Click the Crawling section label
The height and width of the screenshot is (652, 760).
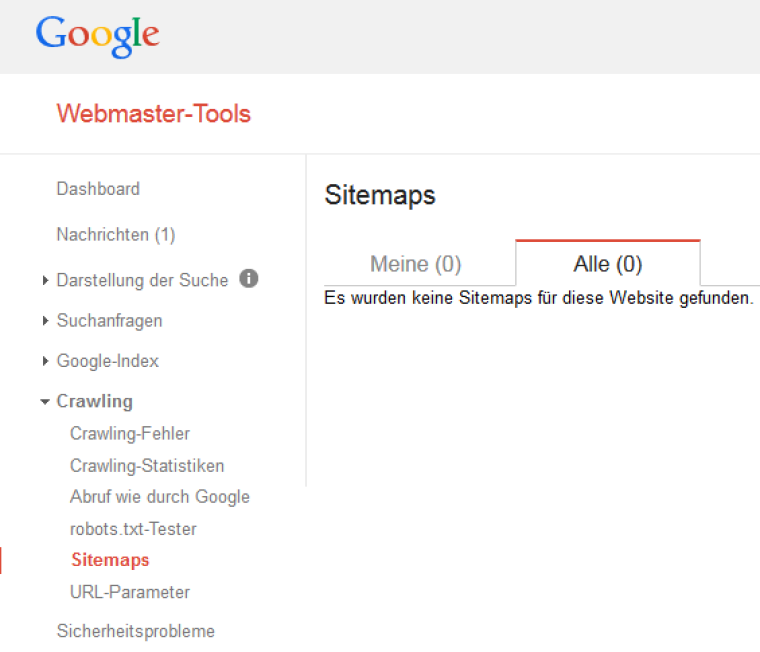click(95, 401)
